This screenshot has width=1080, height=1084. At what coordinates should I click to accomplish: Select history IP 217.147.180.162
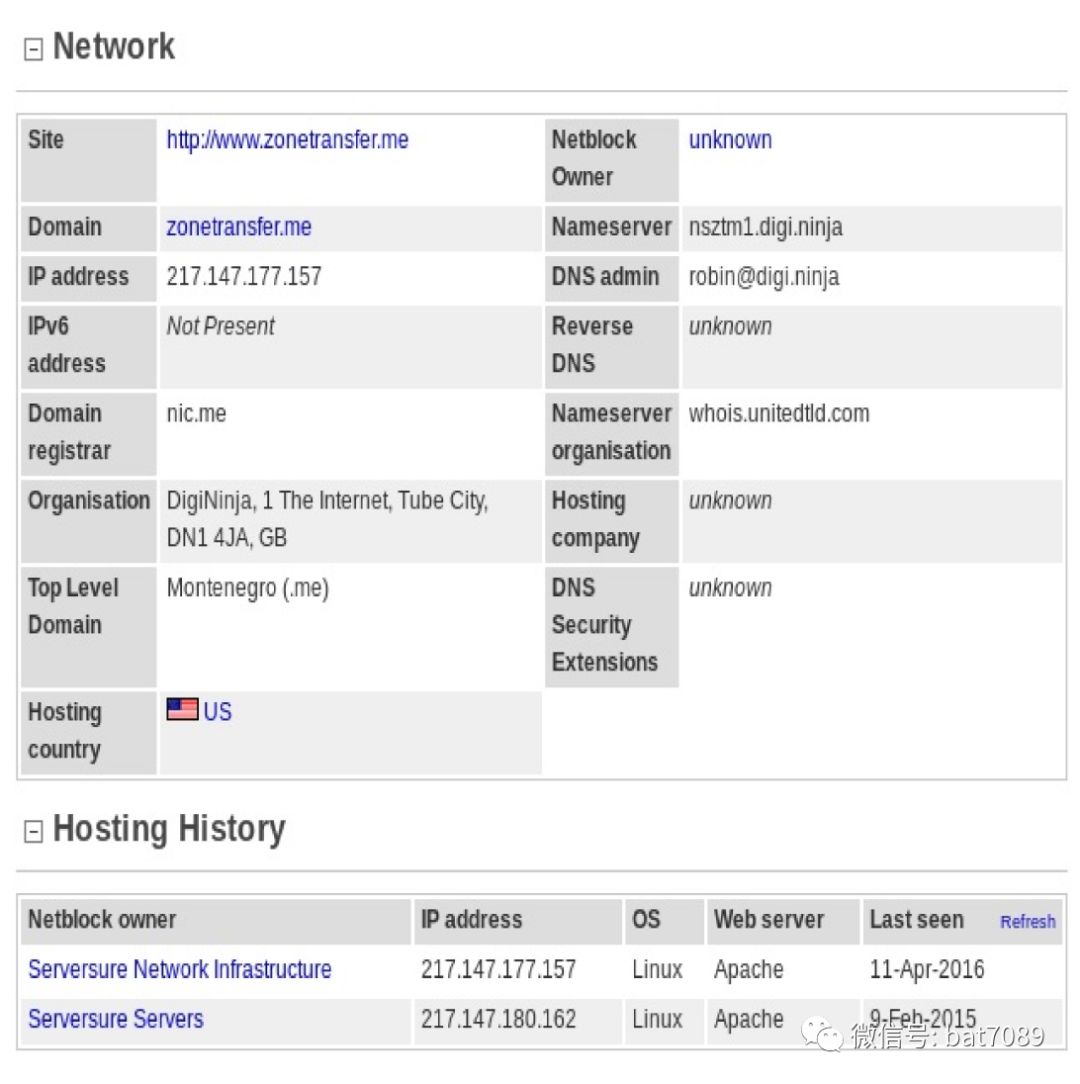click(x=499, y=1019)
